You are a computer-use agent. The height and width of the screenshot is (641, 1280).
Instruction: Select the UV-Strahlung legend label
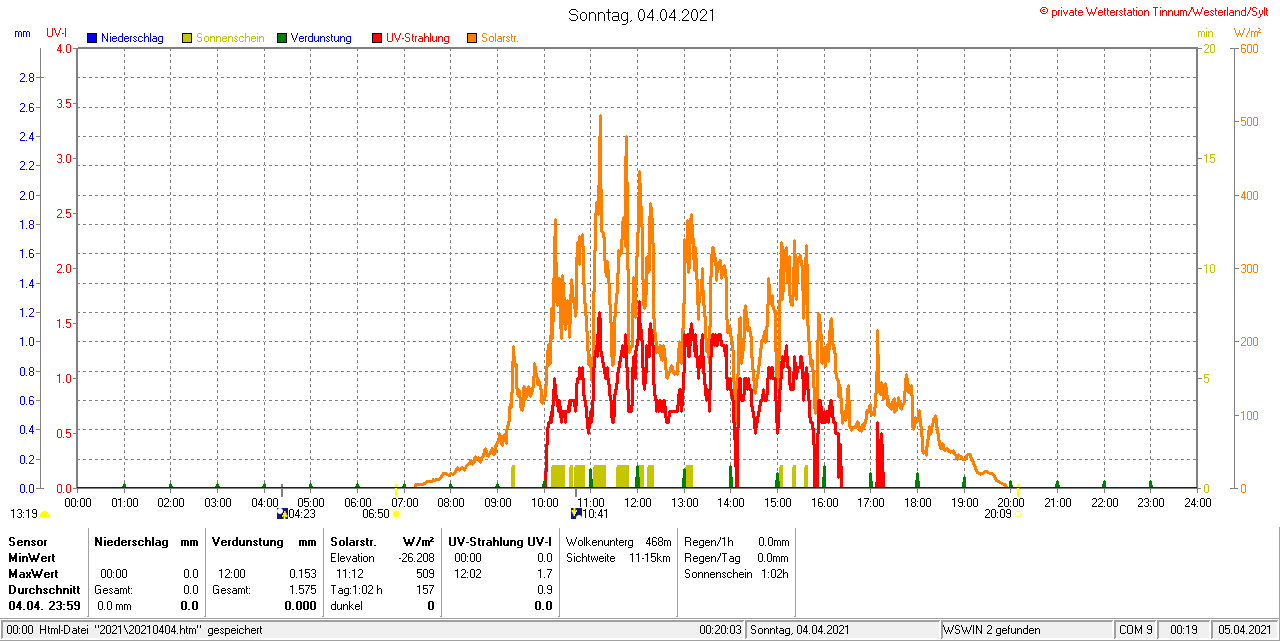pos(418,38)
